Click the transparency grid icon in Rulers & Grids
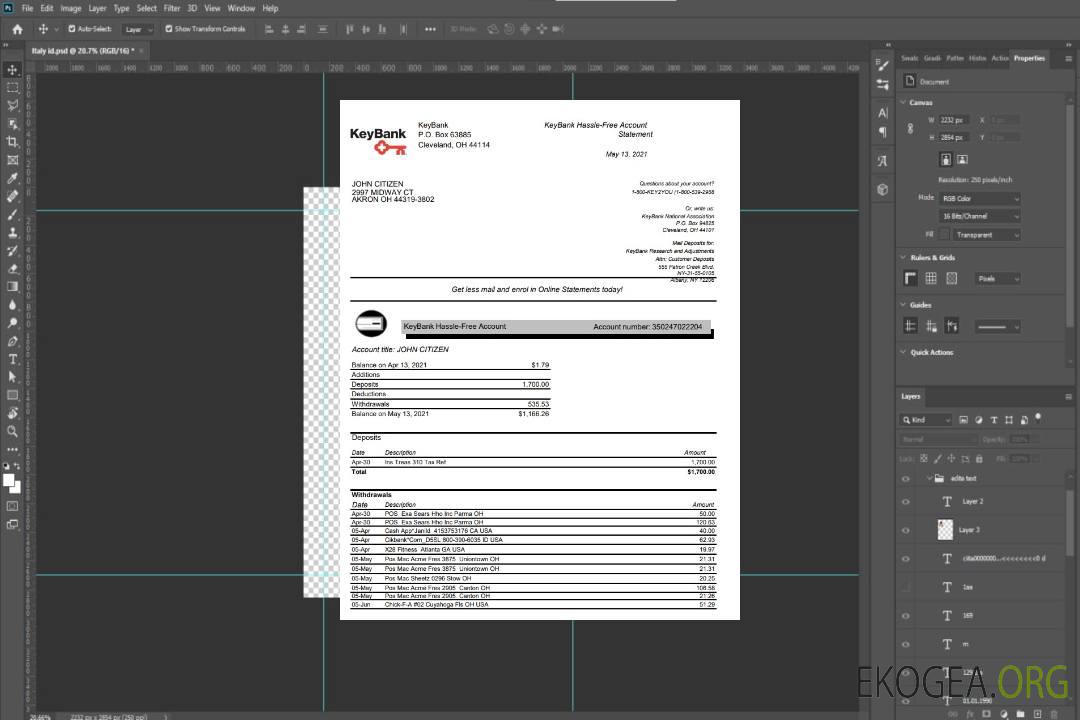Image resolution: width=1080 pixels, height=720 pixels. [951, 278]
